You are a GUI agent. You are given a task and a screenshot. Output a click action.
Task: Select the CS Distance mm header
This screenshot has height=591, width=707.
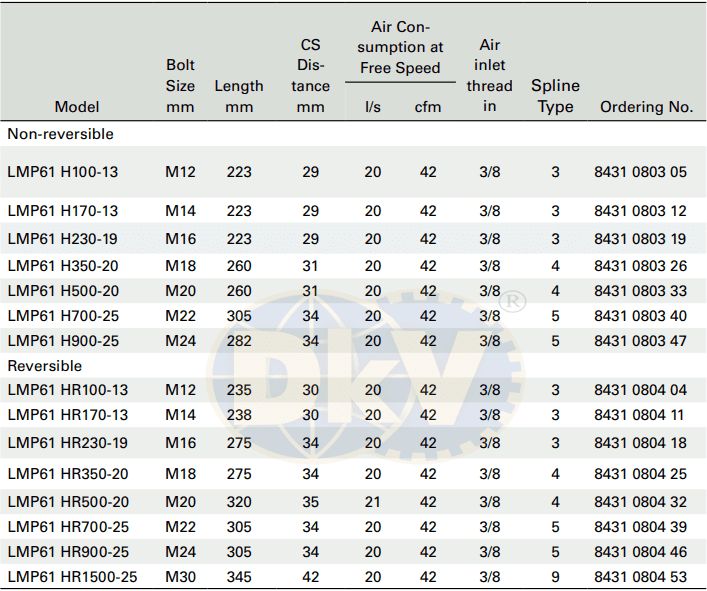tap(311, 76)
